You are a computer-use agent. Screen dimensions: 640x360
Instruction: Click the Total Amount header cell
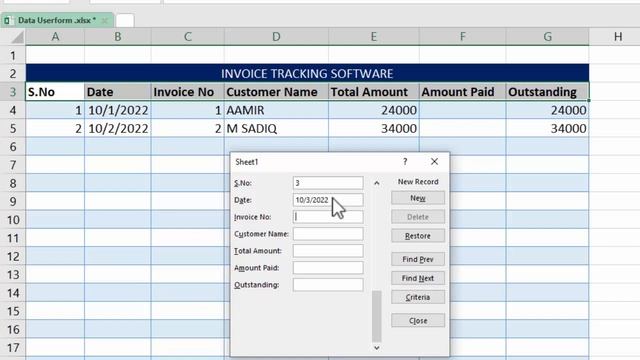[x=373, y=92]
